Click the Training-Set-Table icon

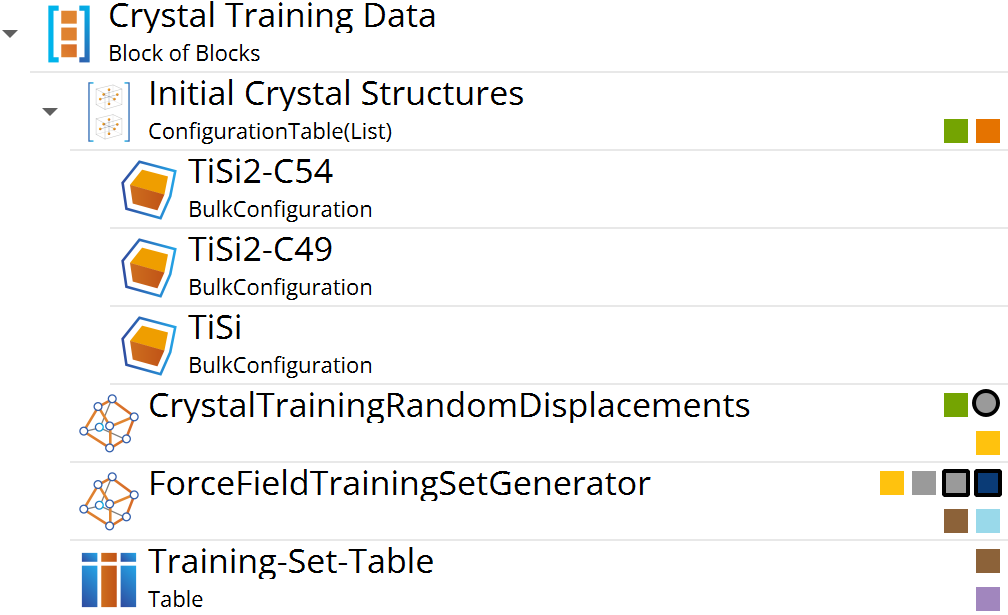[x=108, y=579]
